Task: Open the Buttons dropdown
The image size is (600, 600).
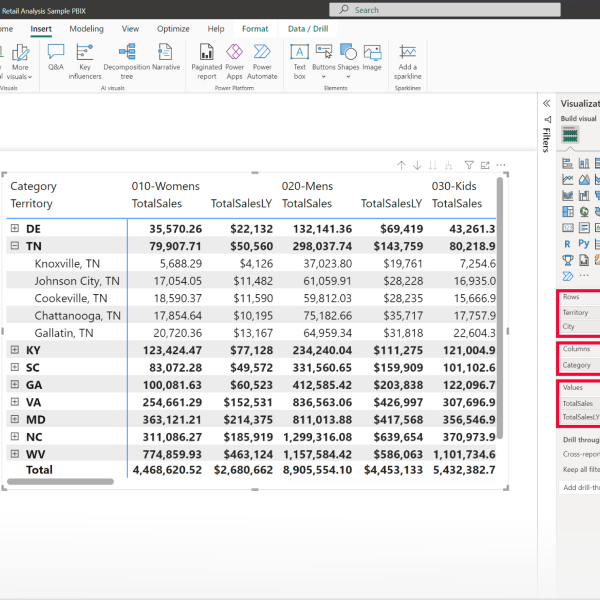Action: tap(324, 61)
